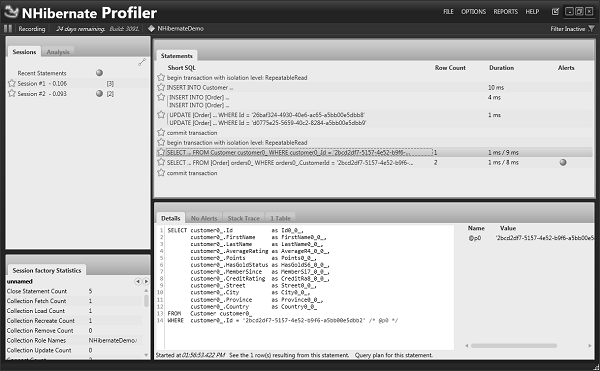See the 1 row(s) resulting link
Screen dimensions: 600x371
click(x=289, y=355)
